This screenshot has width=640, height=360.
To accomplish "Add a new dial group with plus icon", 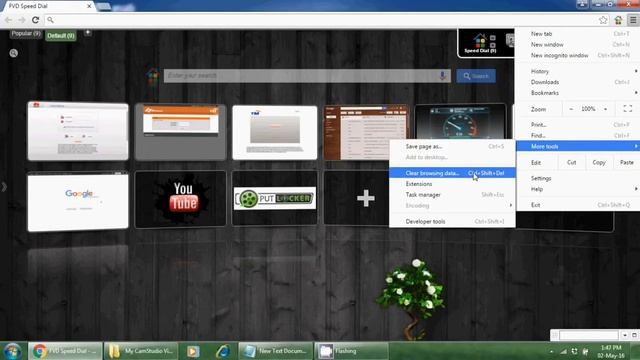I will click(88, 33).
